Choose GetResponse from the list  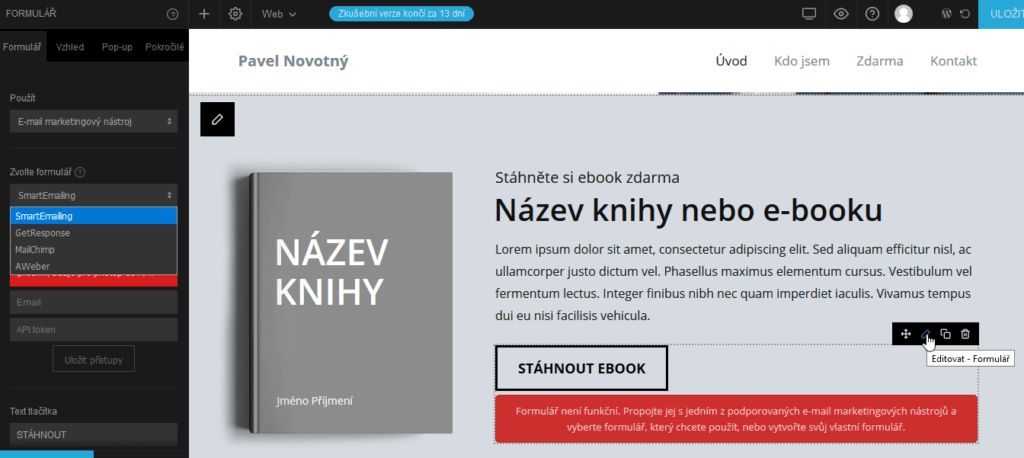pos(93,233)
